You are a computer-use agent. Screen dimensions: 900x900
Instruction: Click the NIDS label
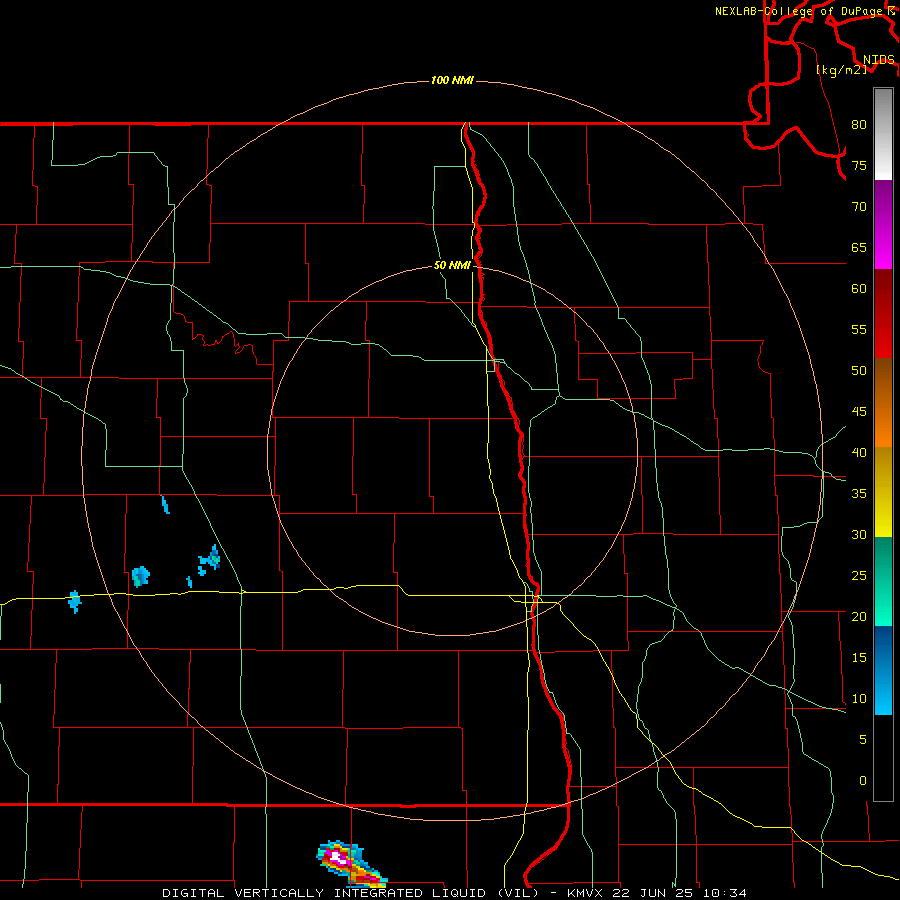[x=878, y=60]
